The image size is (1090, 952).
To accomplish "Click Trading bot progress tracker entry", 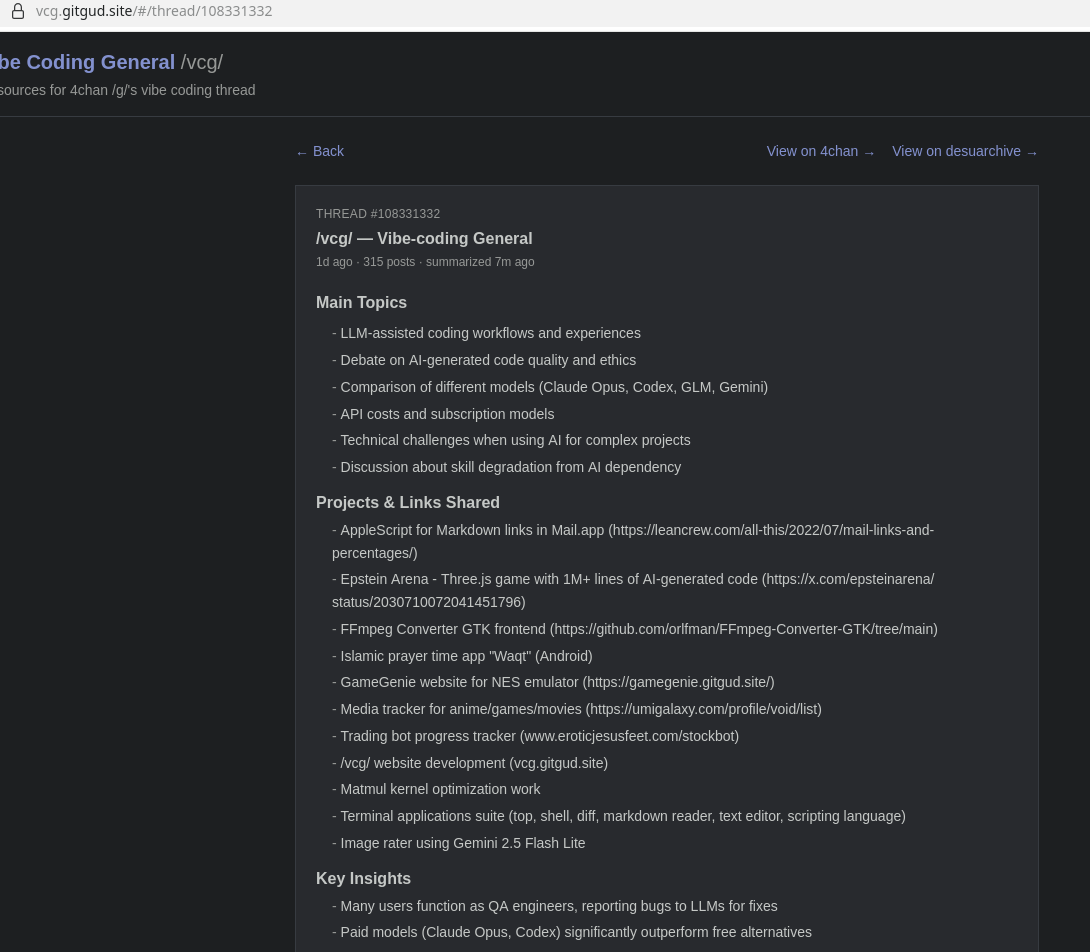I will (535, 736).
